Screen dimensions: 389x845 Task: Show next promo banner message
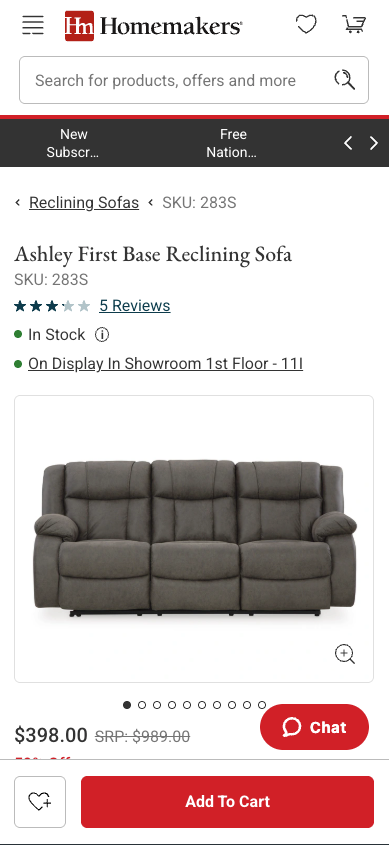tap(374, 143)
